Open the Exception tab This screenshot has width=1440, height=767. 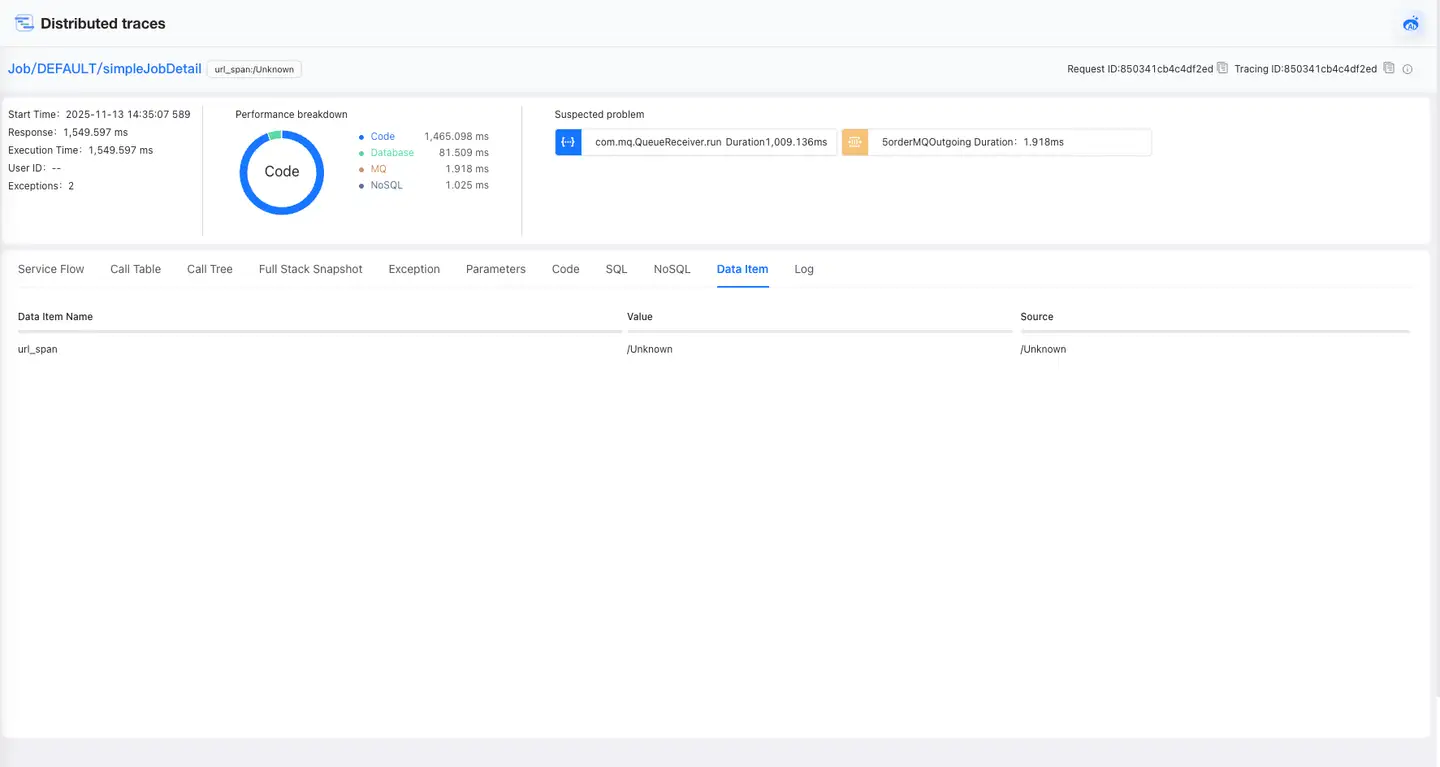pos(414,269)
